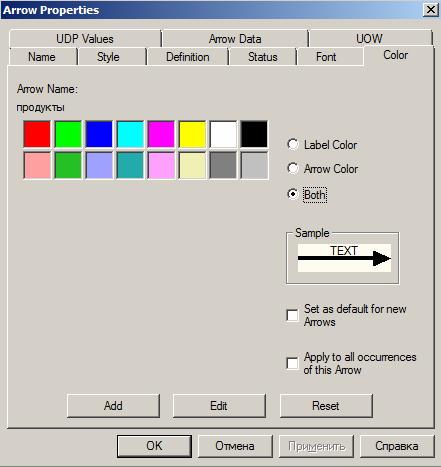Viewport: 441px width, 467px height.
Task: Pick the black color swatch
Action: tap(254, 134)
